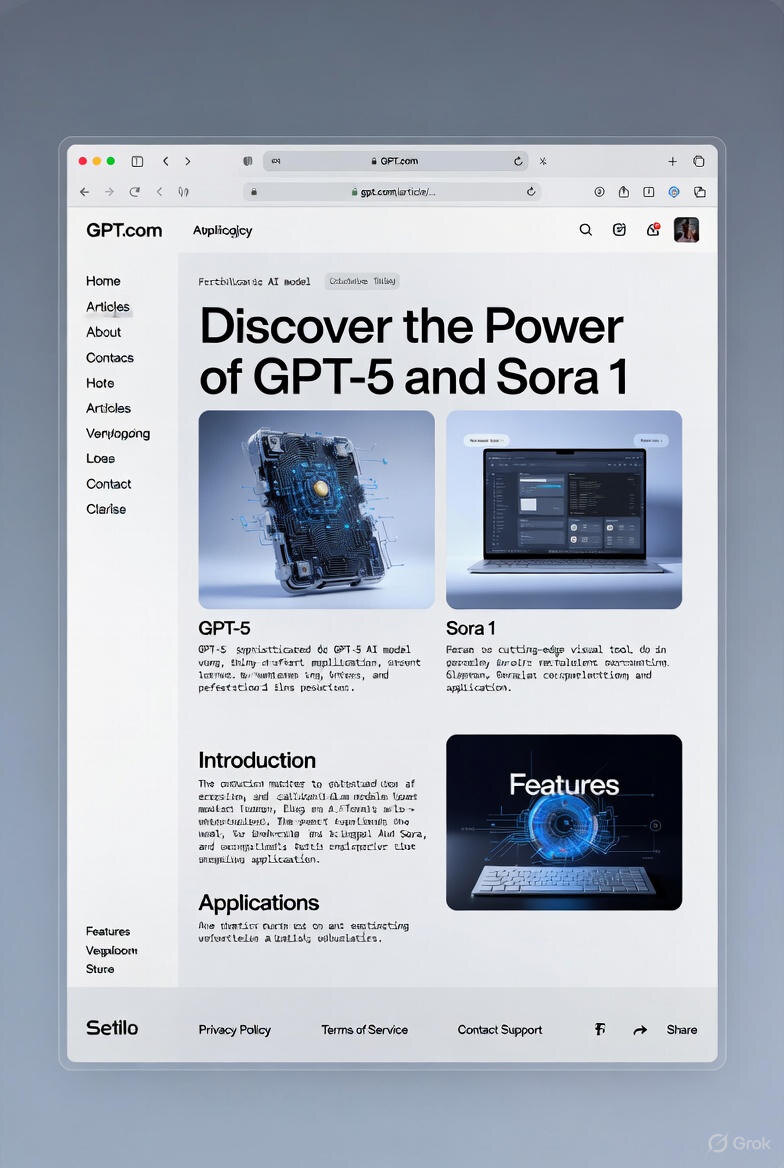
Task: Click the GPT.com site logo
Action: 124,230
